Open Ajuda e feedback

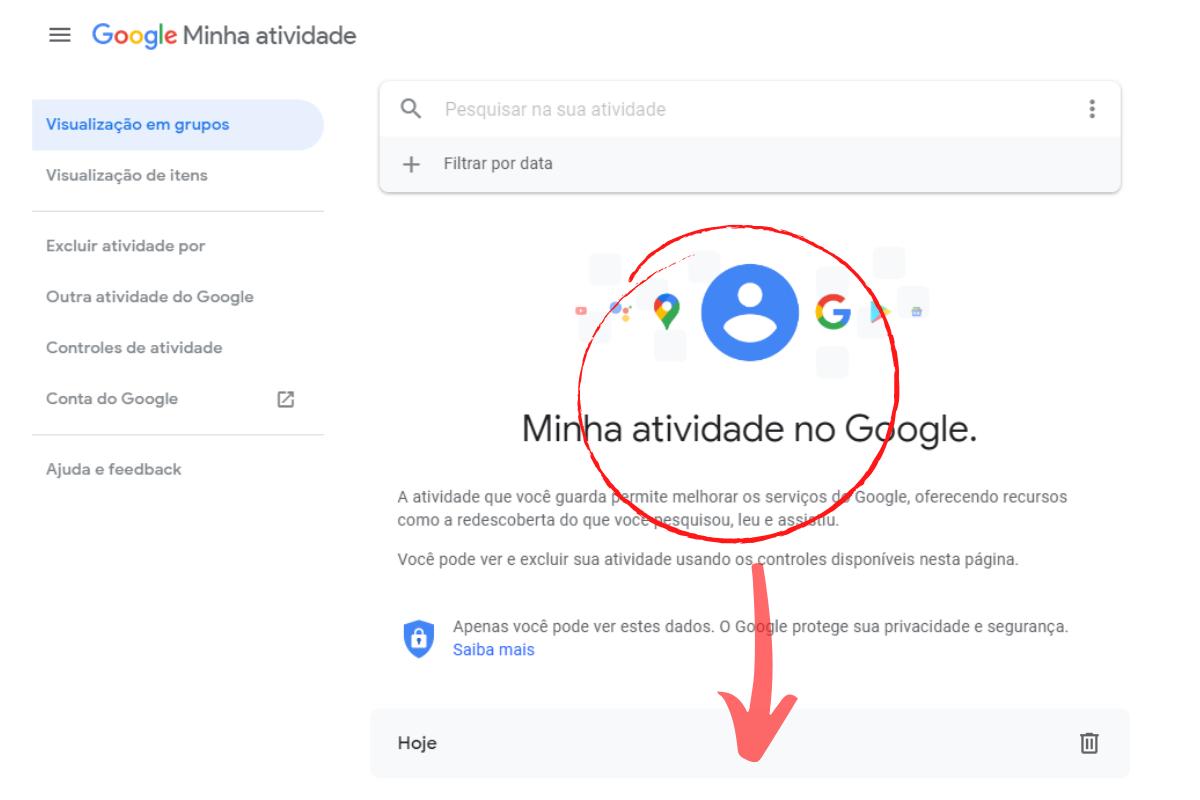[x=114, y=469]
